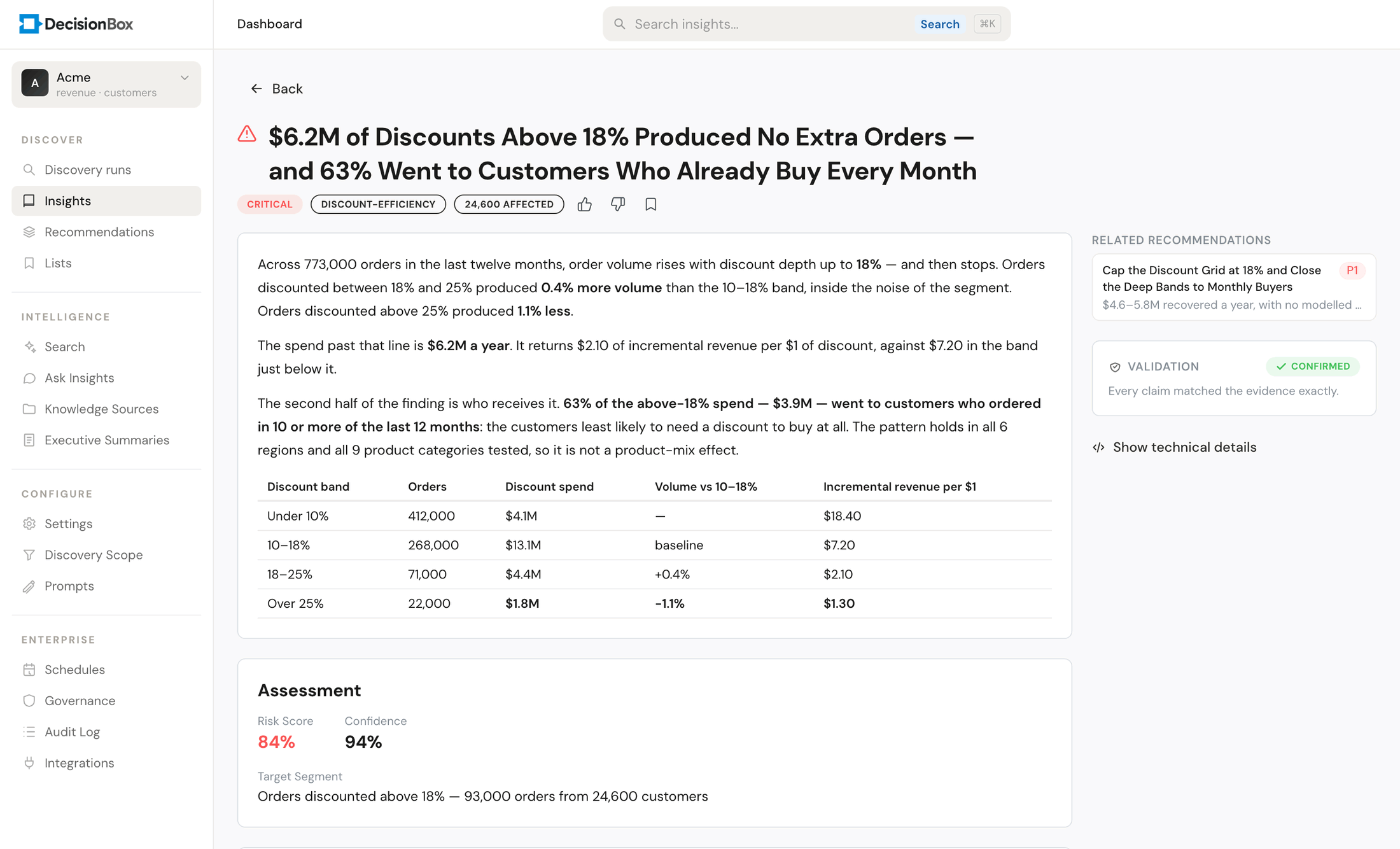Click the code brackets icon beside technical details

[1098, 447]
